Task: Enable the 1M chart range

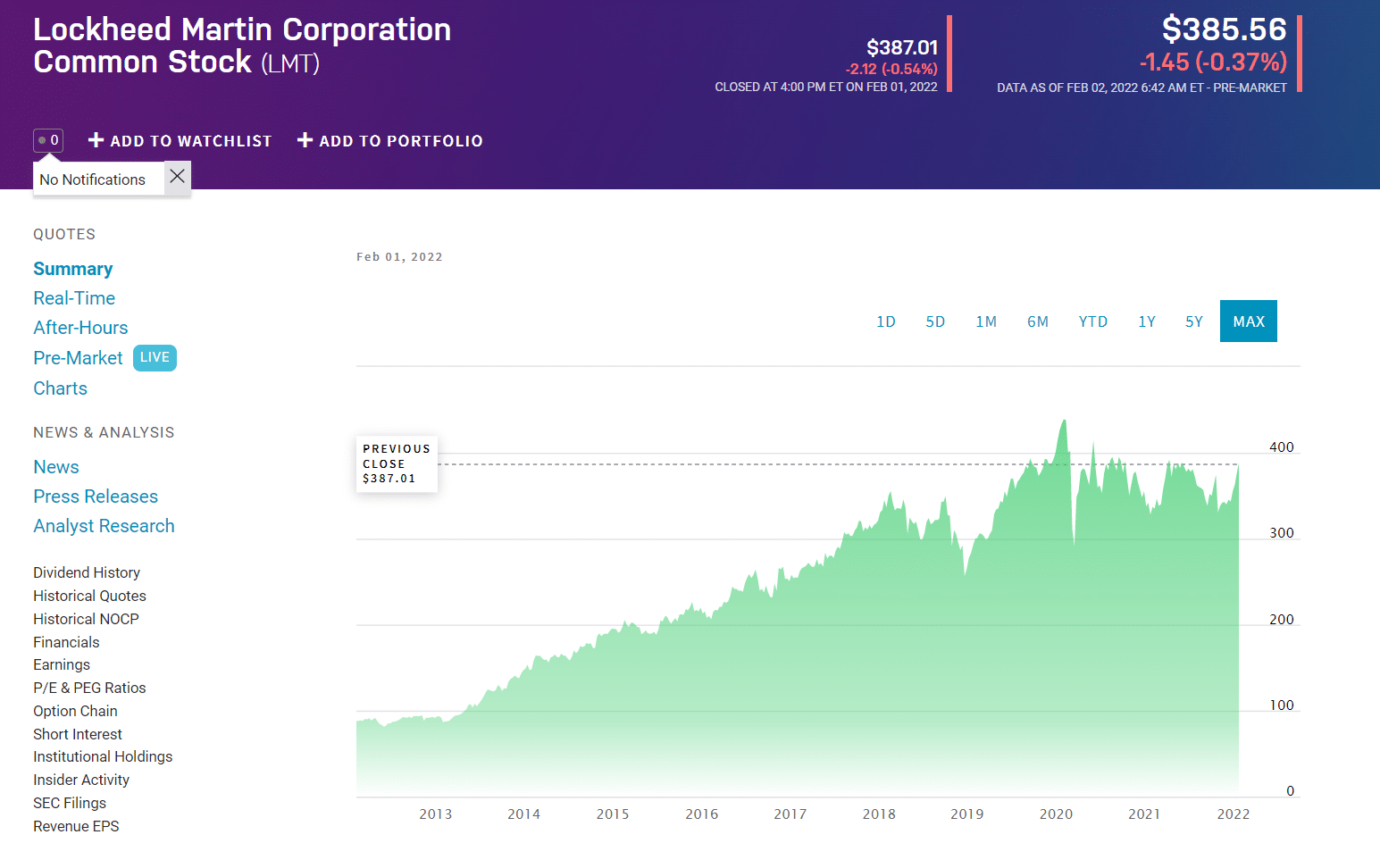Action: pos(986,321)
